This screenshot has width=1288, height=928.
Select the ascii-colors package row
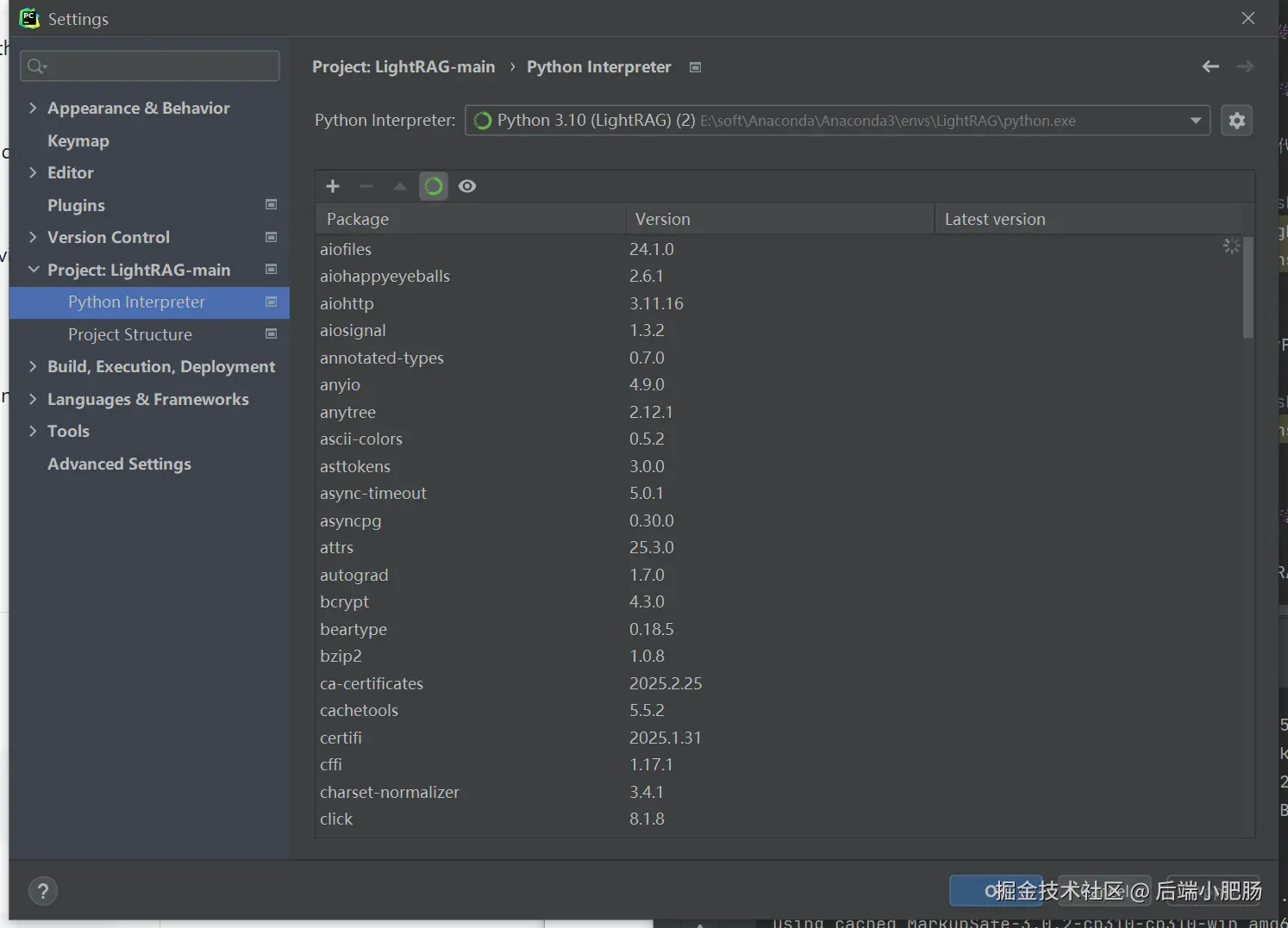(779, 439)
